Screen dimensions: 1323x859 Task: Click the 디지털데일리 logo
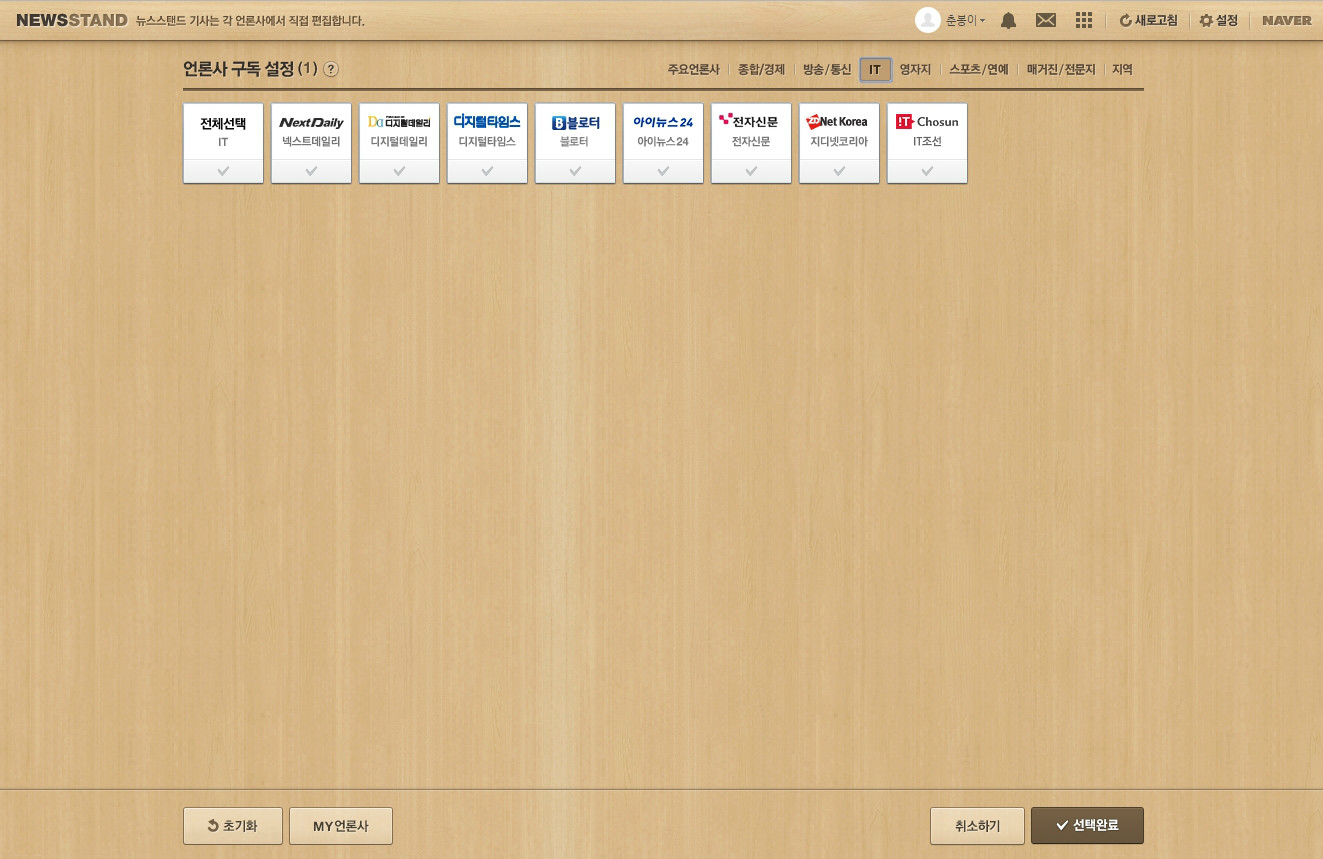399,122
